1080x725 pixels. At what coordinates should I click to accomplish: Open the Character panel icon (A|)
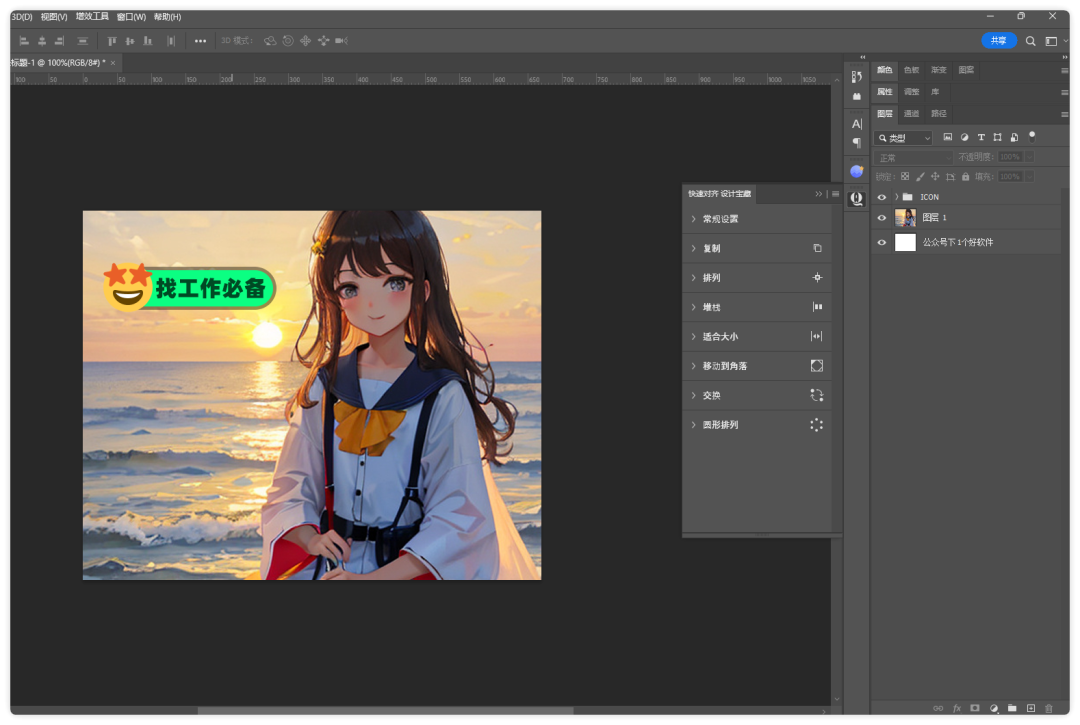click(856, 124)
